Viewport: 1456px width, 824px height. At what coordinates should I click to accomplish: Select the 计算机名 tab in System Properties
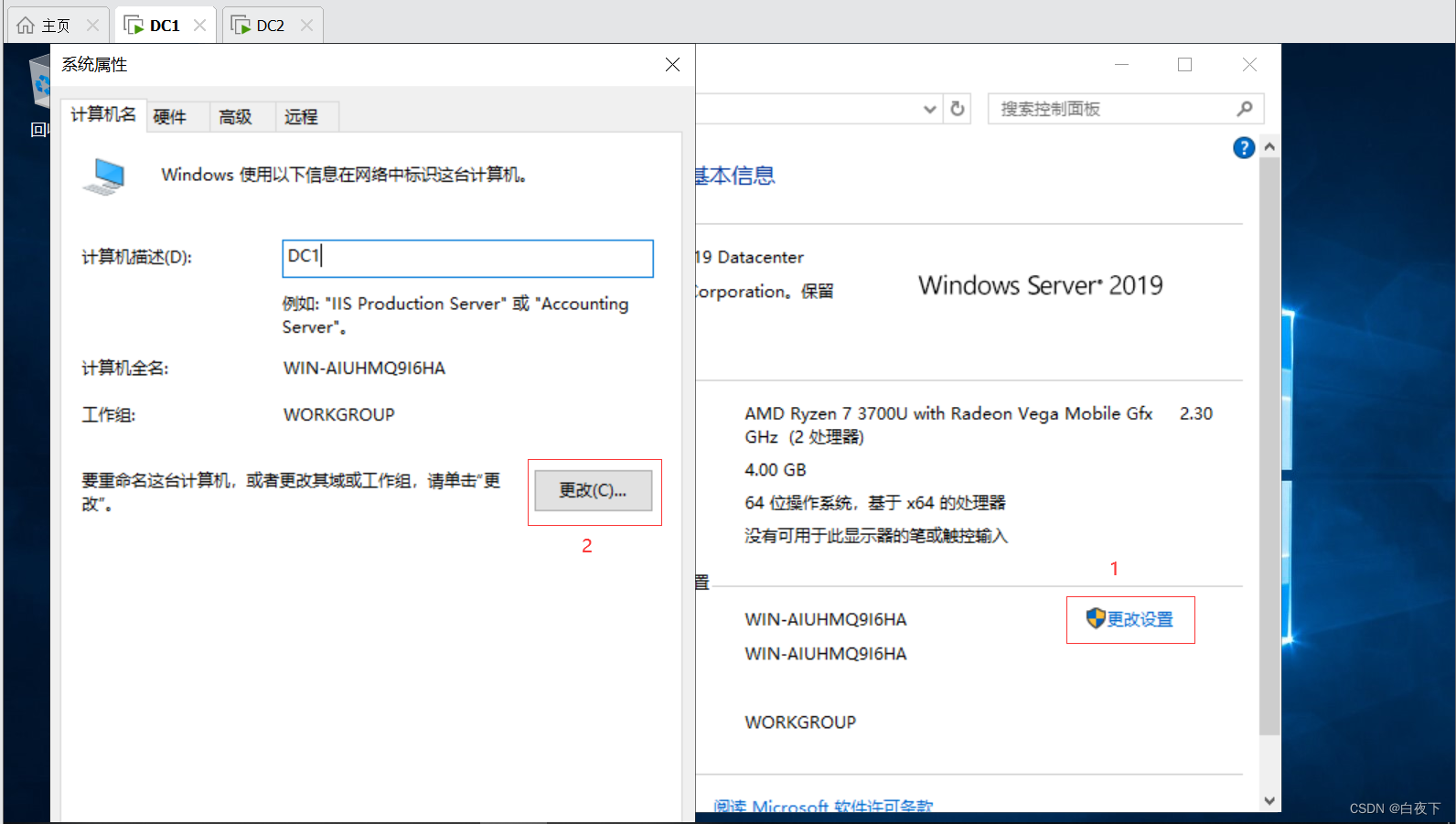[103, 114]
